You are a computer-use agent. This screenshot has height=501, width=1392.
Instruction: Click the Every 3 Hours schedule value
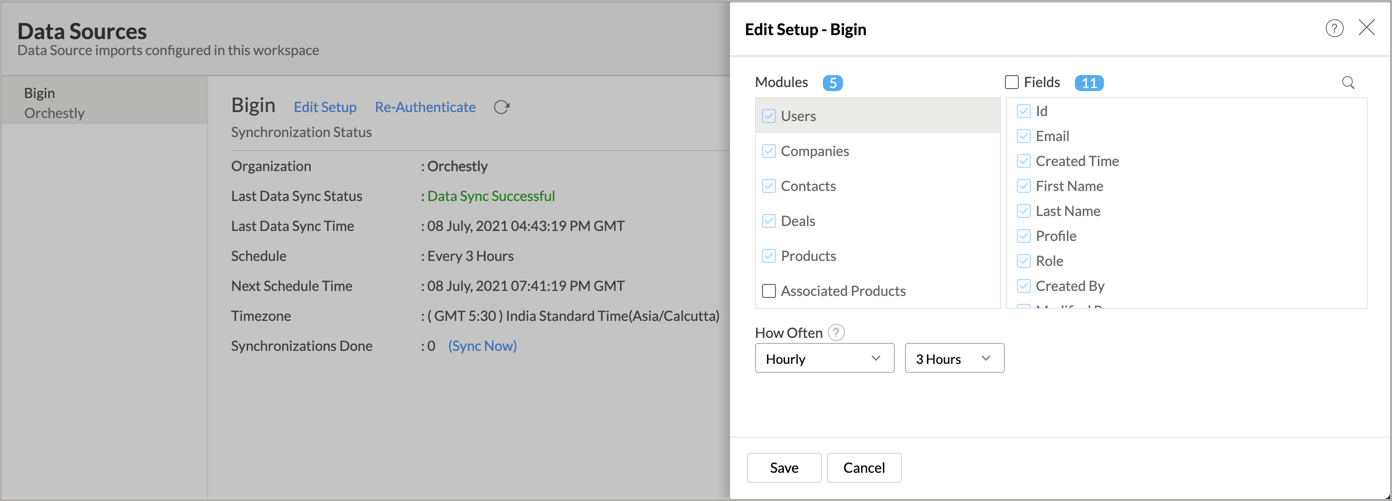pyautogui.click(x=470, y=256)
